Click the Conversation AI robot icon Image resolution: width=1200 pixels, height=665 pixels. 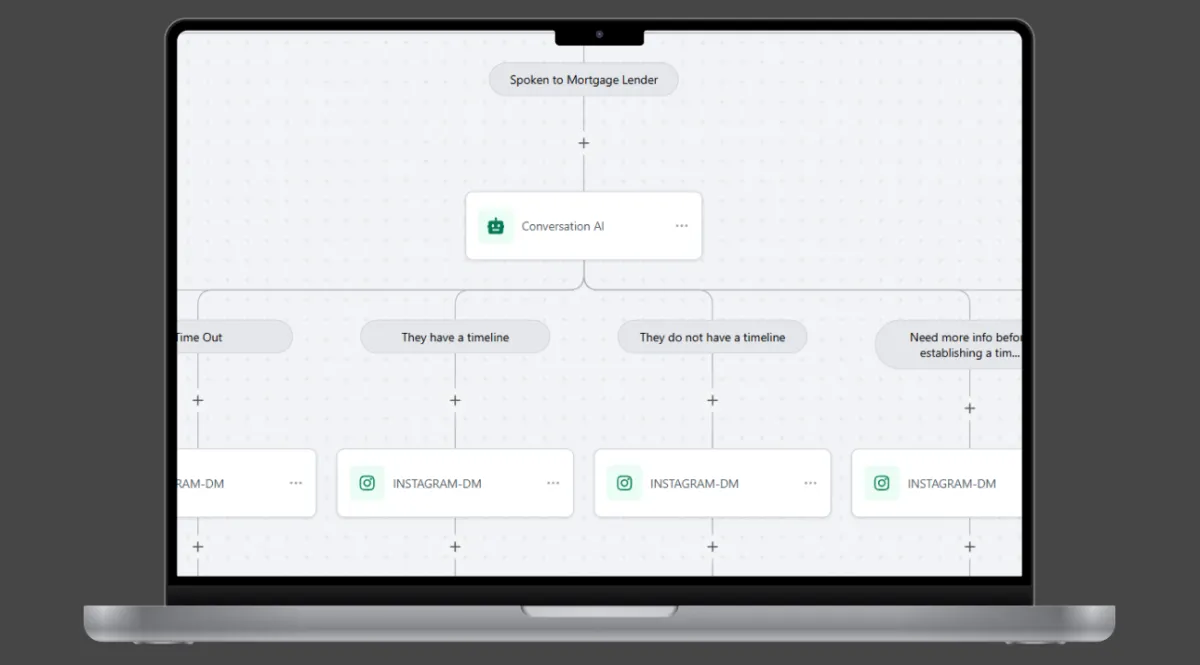(x=496, y=226)
